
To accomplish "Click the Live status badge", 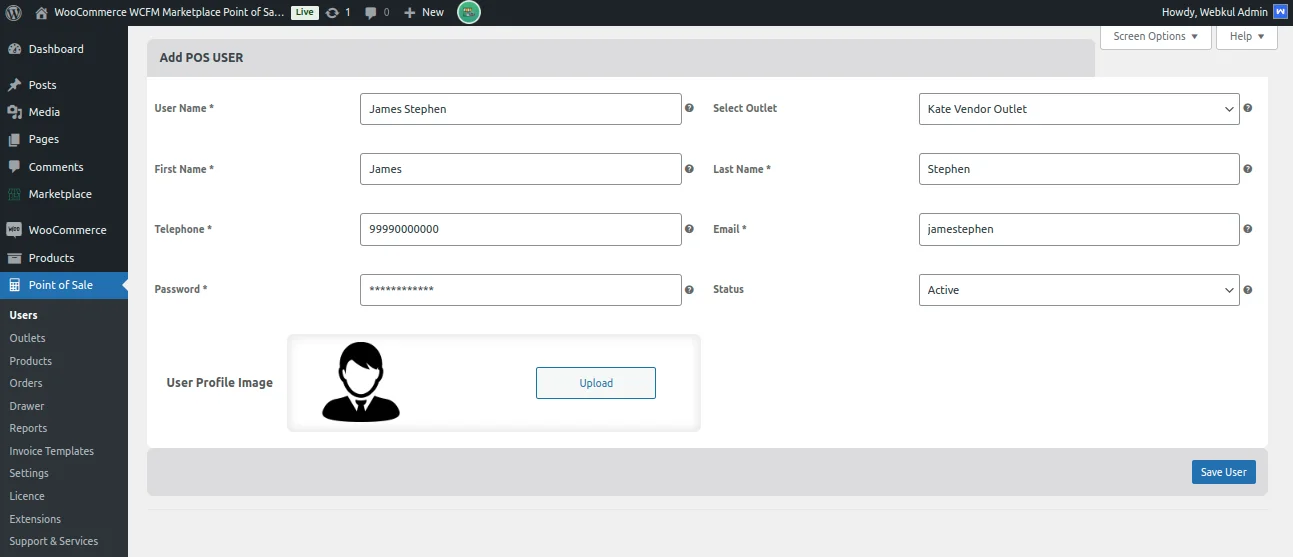I will 304,12.
